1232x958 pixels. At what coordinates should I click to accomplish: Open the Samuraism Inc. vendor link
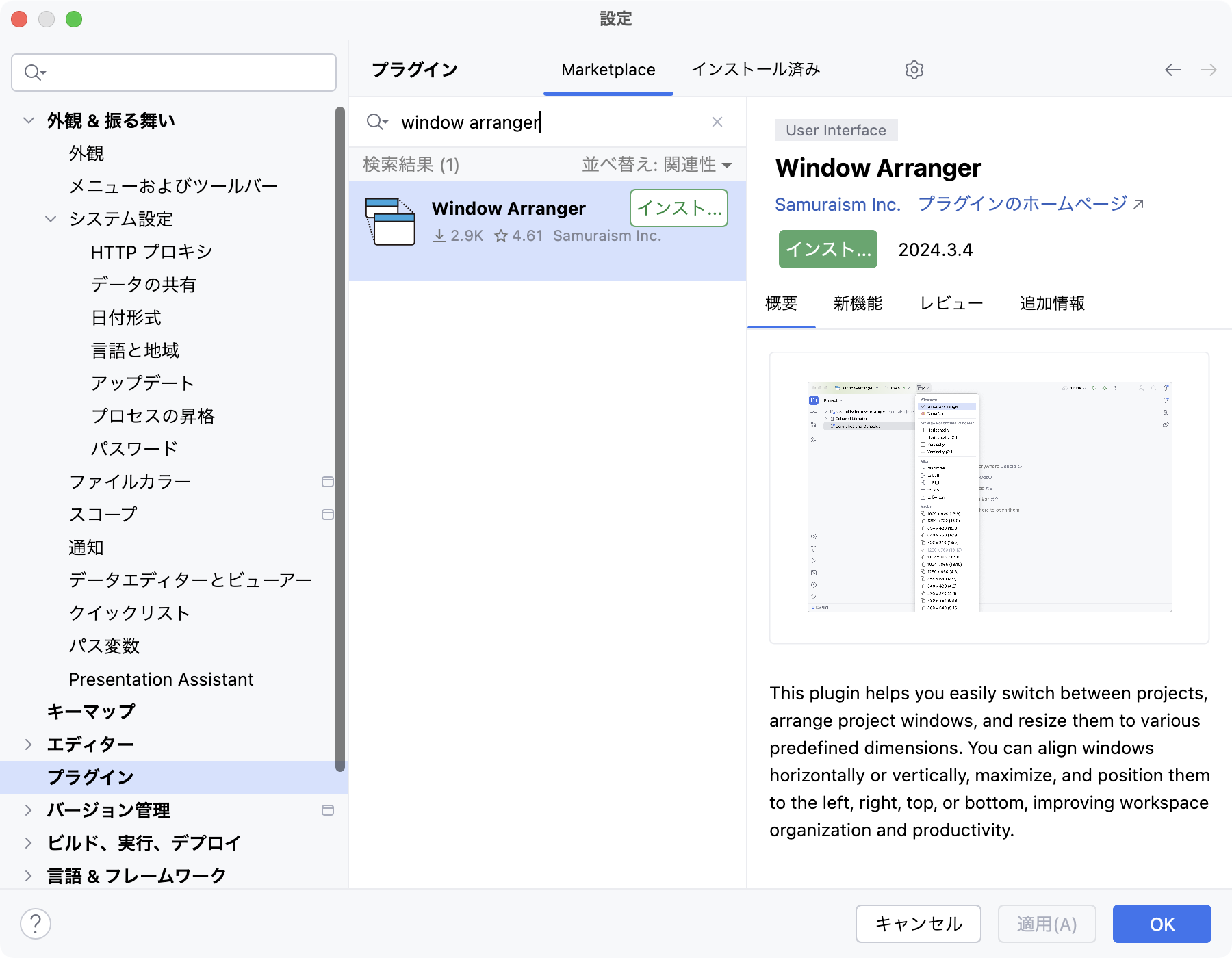tap(838, 205)
